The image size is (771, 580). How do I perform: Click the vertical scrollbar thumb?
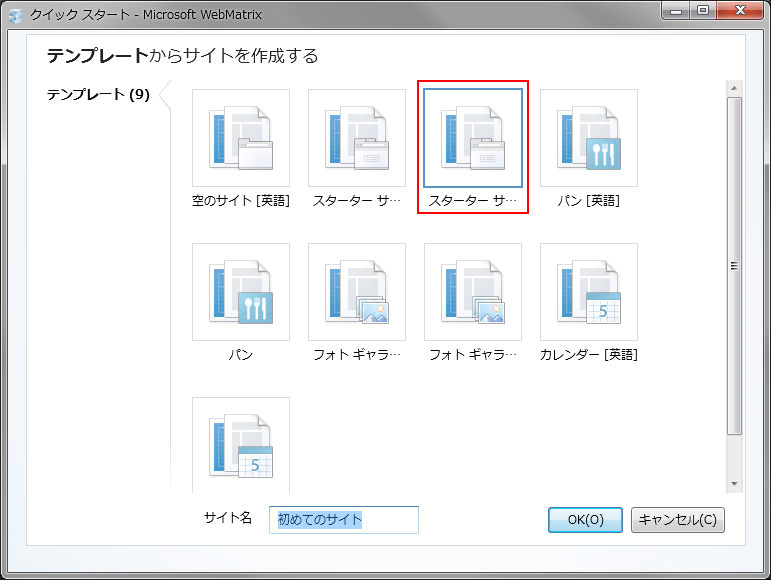tap(734, 266)
